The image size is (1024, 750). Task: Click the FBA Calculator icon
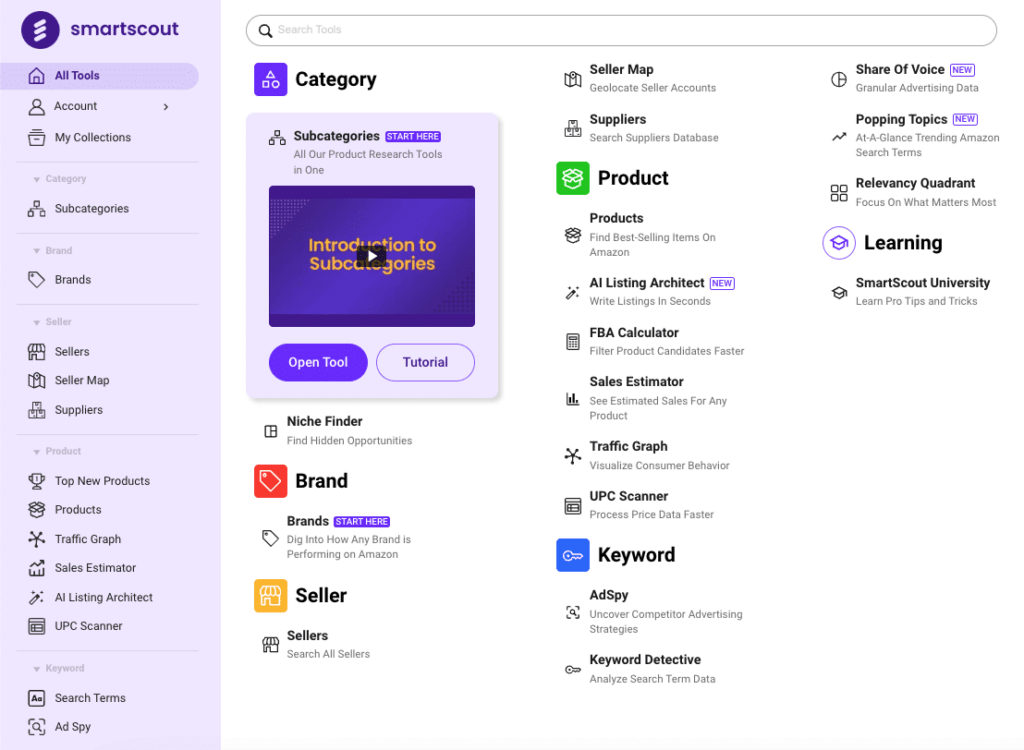(573, 342)
